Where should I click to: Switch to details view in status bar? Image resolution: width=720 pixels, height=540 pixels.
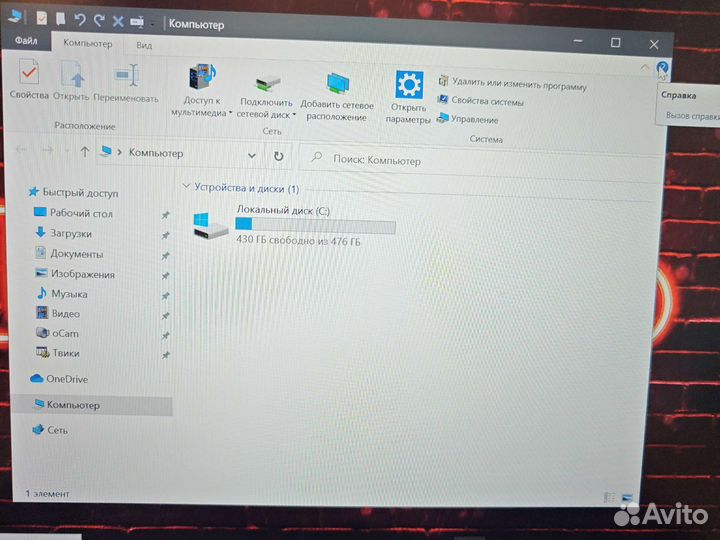click(609, 497)
